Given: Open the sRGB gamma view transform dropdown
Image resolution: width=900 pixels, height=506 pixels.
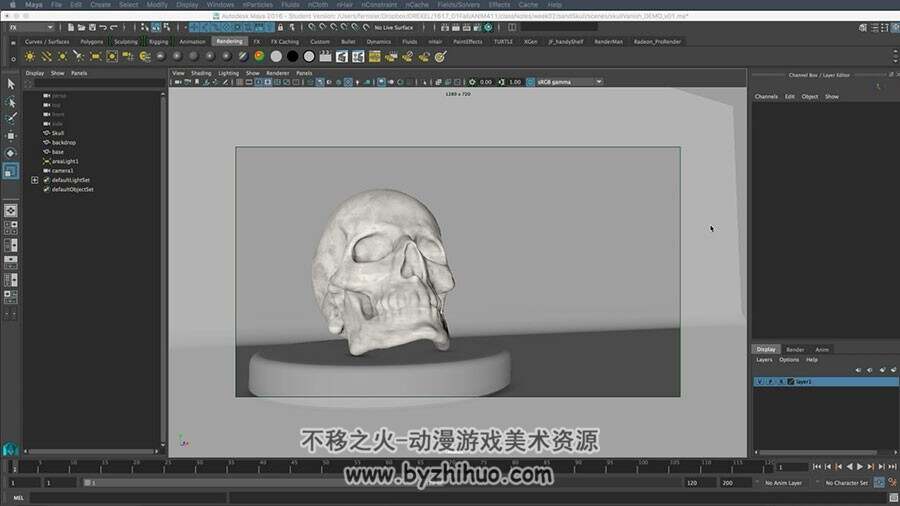Looking at the screenshot, I should (569, 82).
